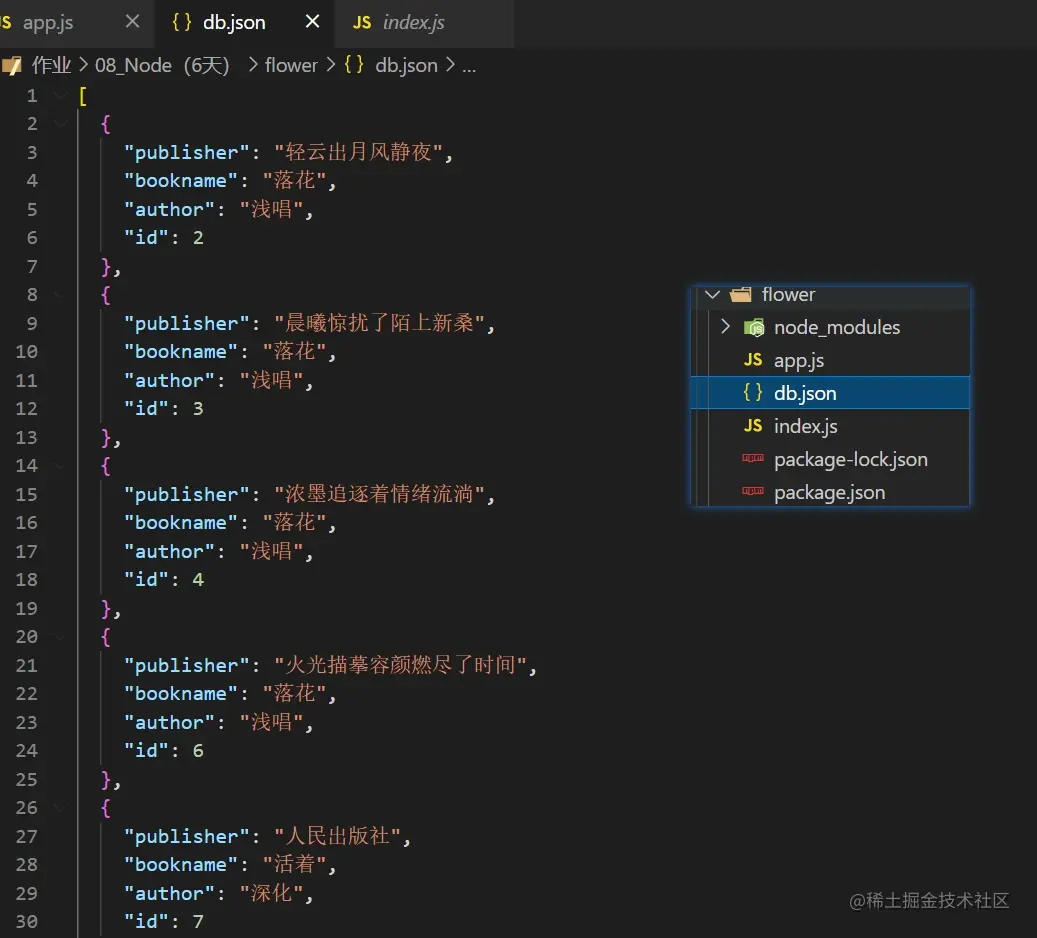Close the db.json tab
Viewport: 1037px width, 938px height.
(x=312, y=22)
